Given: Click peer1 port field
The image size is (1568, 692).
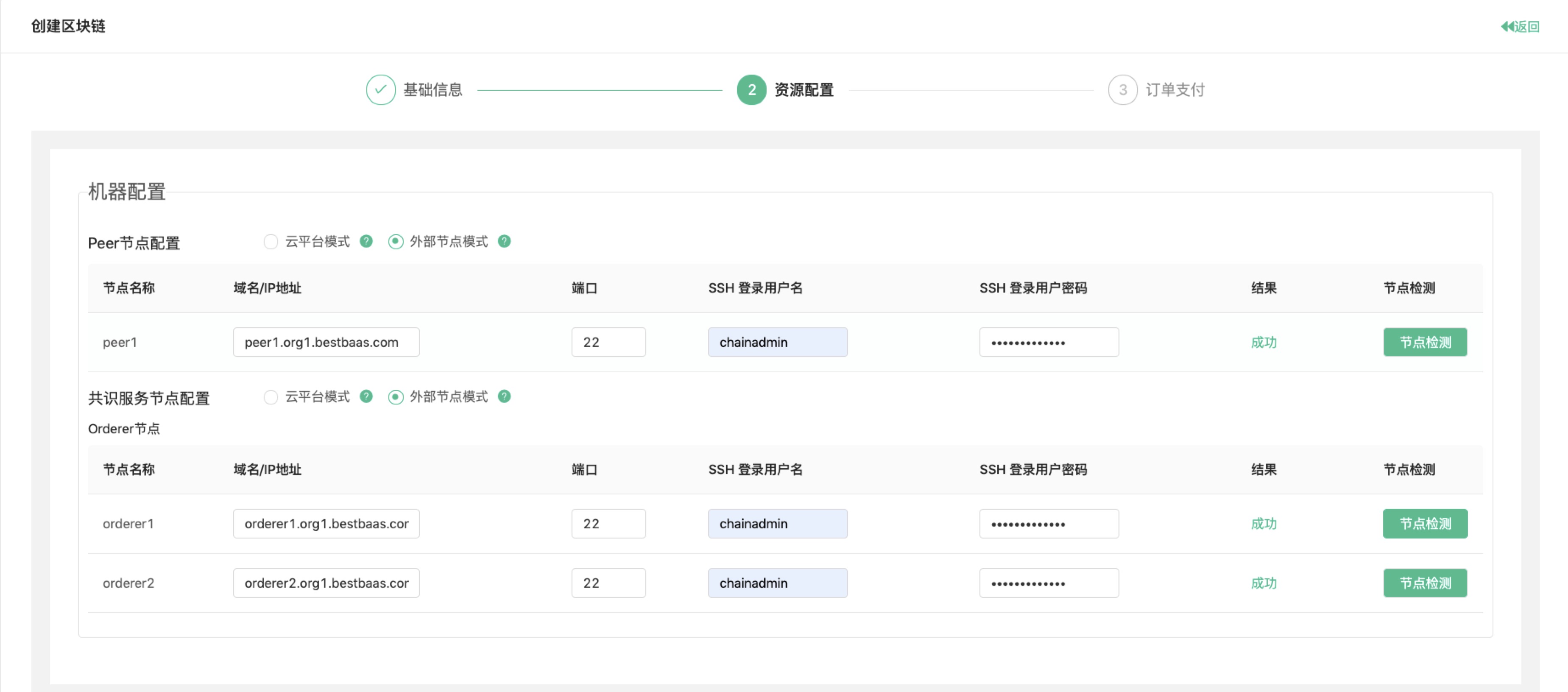Looking at the screenshot, I should coord(609,342).
